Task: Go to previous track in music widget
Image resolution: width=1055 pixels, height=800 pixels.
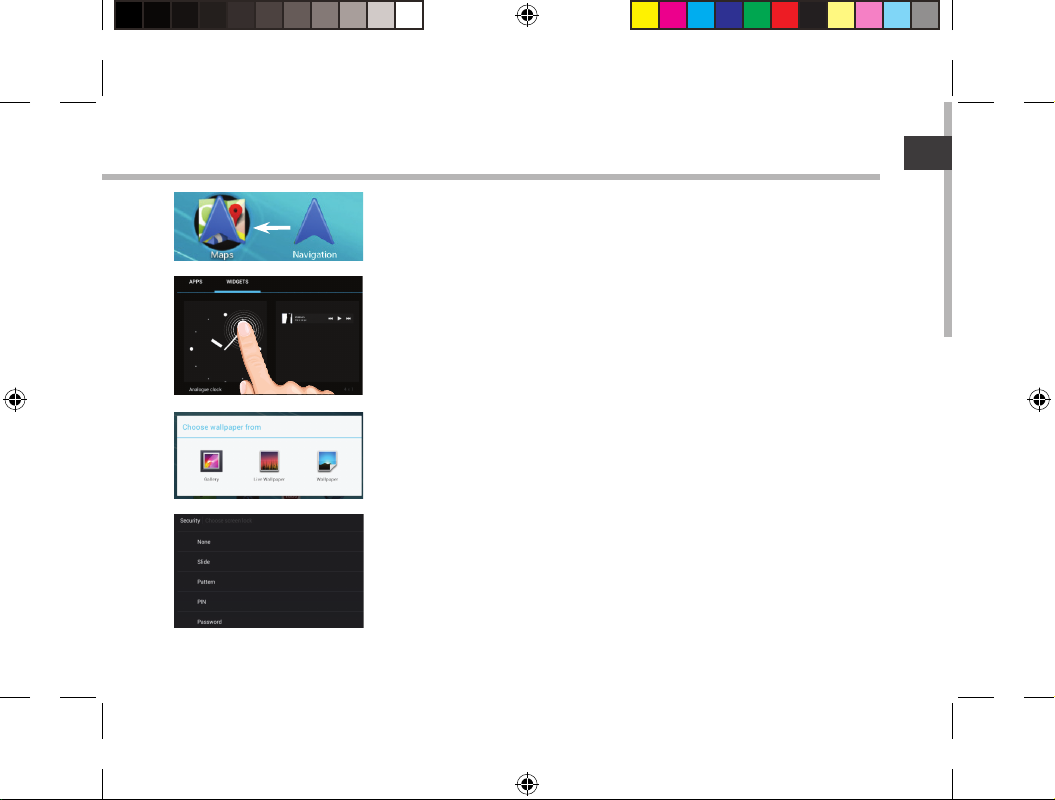Action: tap(329, 318)
